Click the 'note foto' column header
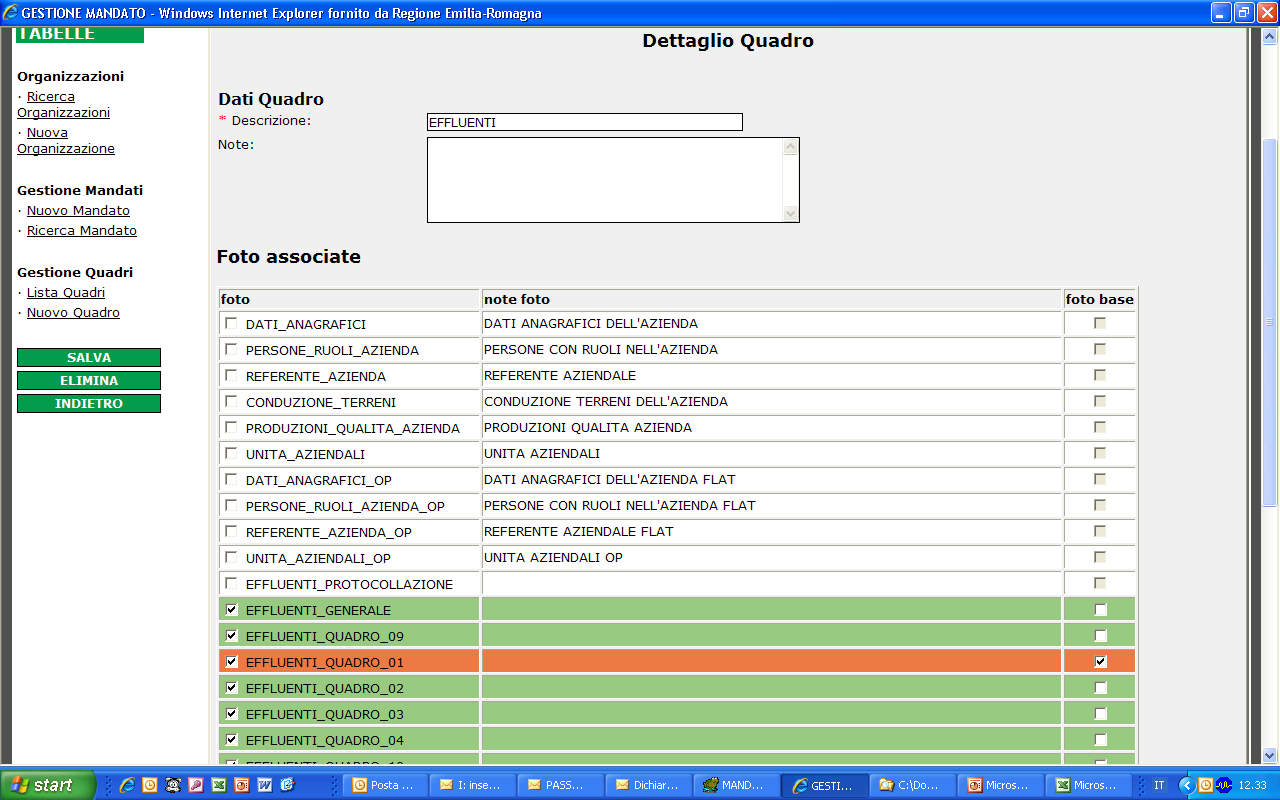 pos(771,299)
